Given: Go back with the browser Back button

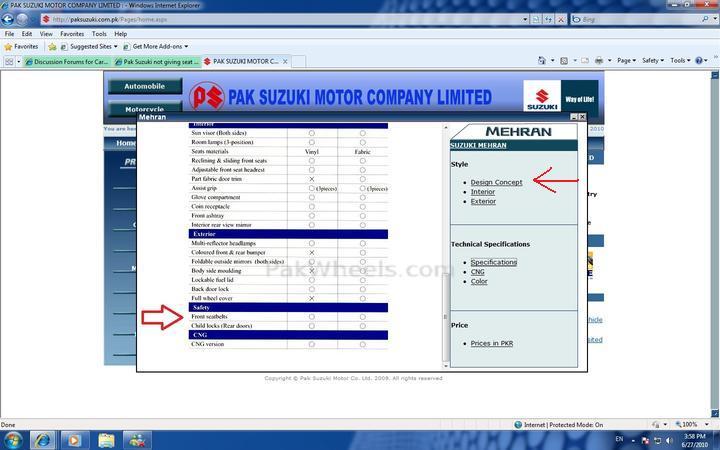Looking at the screenshot, I should pos(7,19).
